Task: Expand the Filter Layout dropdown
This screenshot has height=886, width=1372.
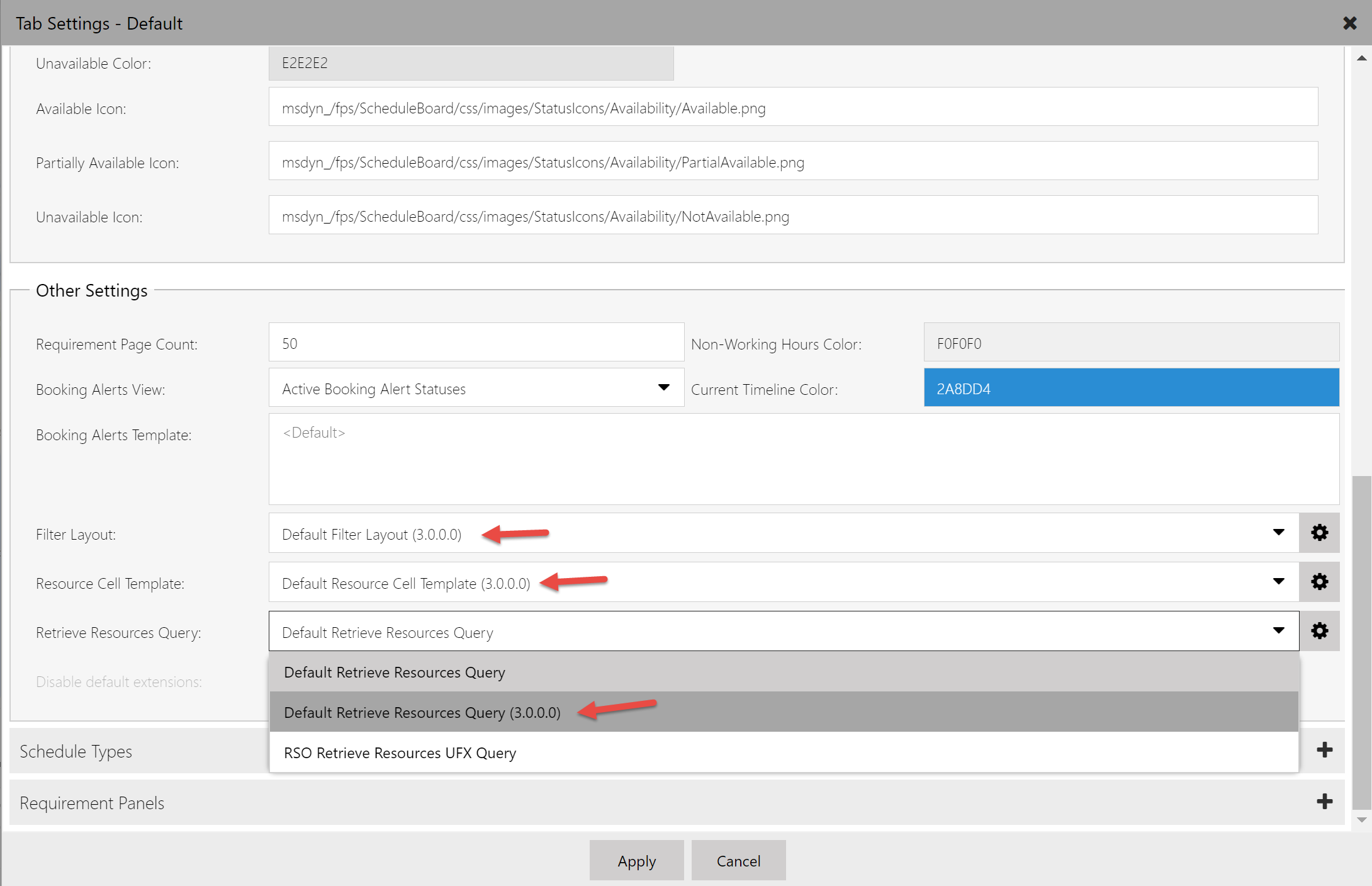Action: 1279,534
